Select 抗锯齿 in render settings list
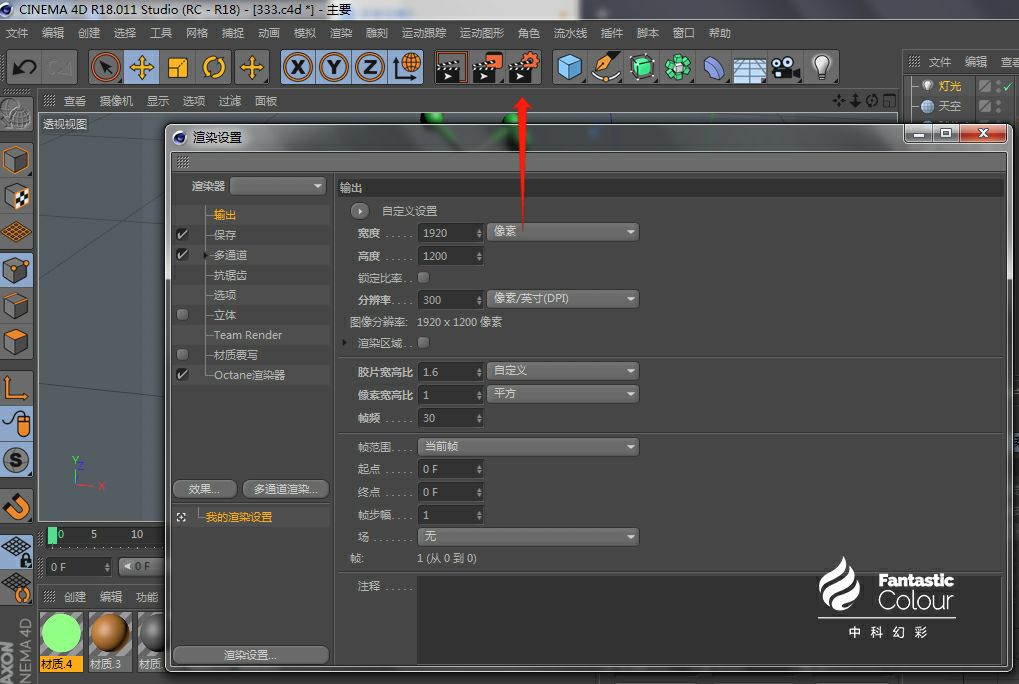 [230, 275]
